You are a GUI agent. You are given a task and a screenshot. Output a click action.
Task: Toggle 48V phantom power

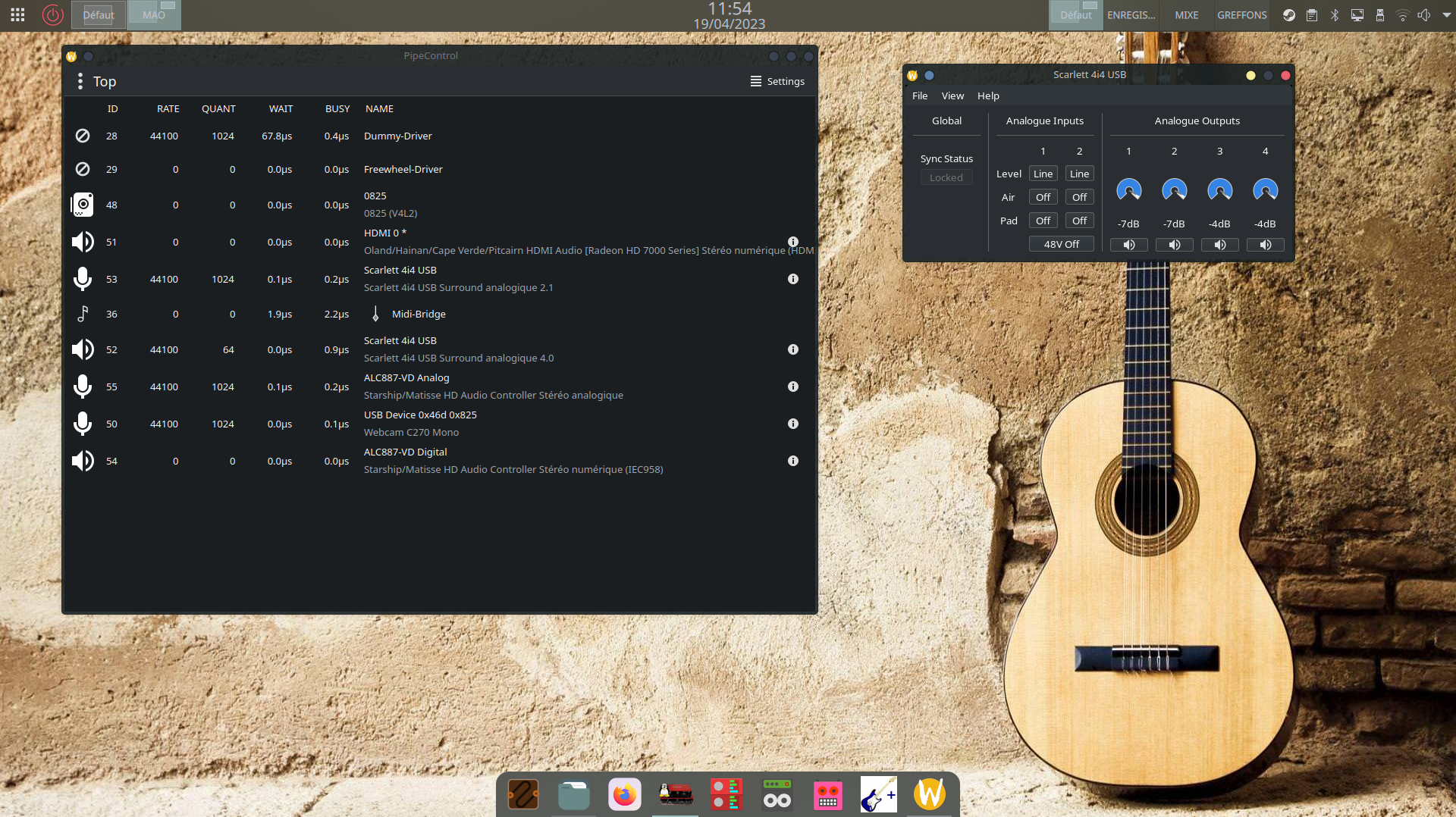pyautogui.click(x=1061, y=244)
